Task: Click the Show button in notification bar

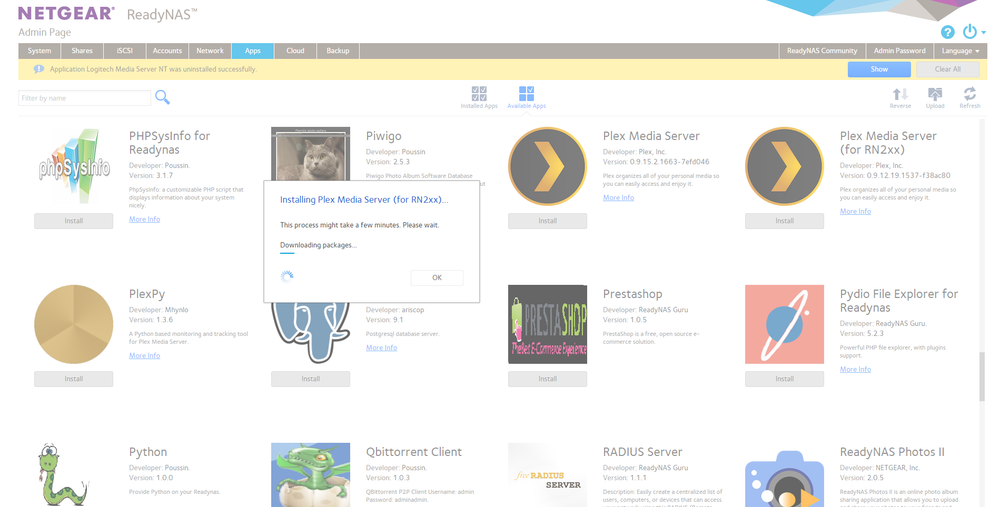Action: pos(879,69)
